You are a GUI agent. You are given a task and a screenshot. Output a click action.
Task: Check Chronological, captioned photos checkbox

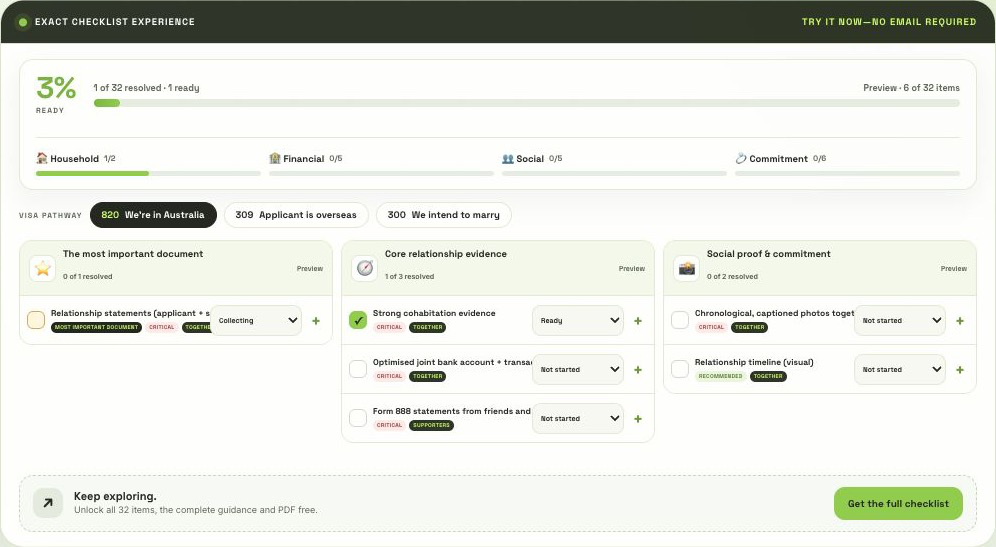(x=680, y=320)
